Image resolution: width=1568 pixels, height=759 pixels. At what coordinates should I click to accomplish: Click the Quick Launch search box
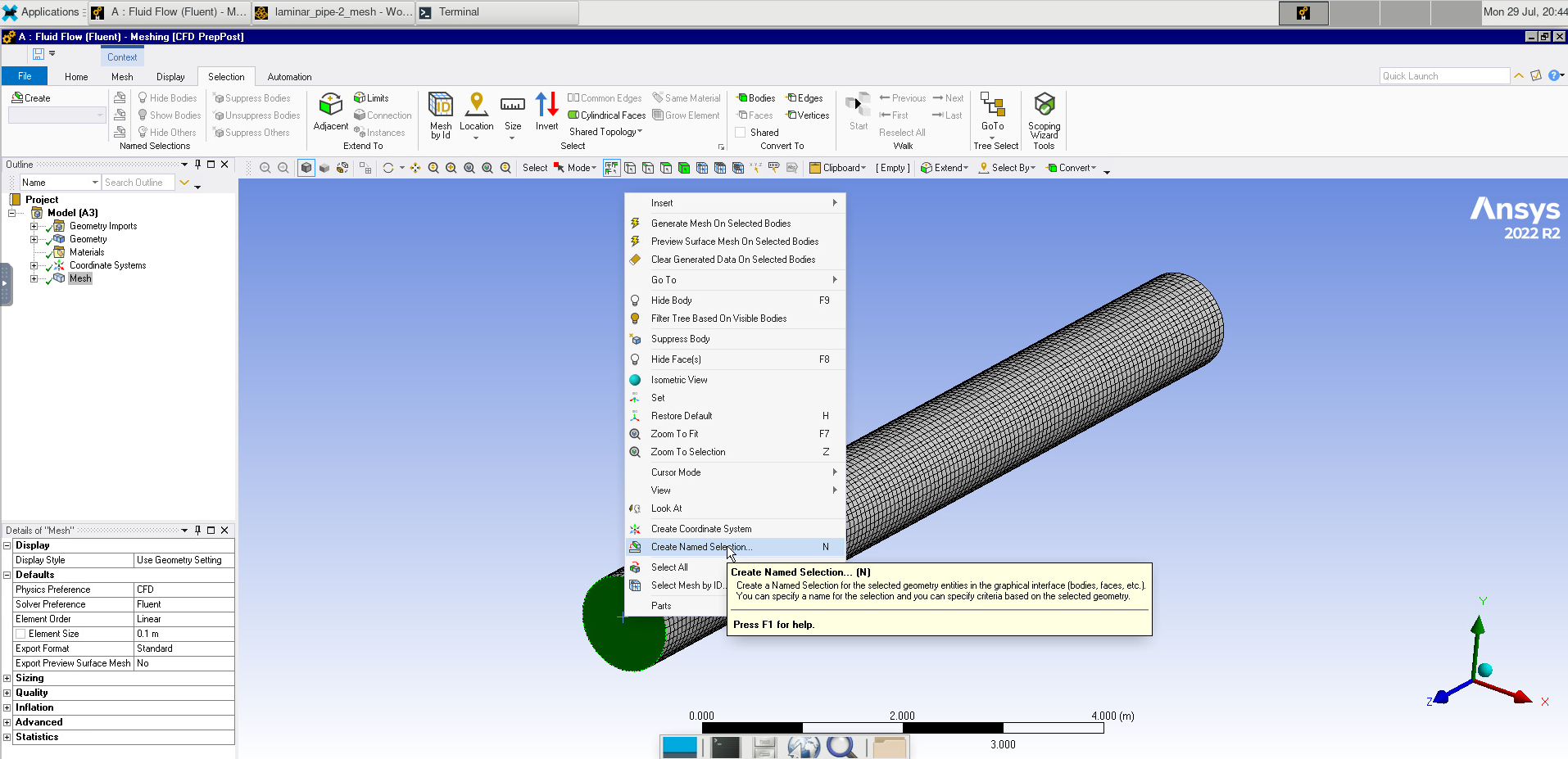click(x=1444, y=76)
